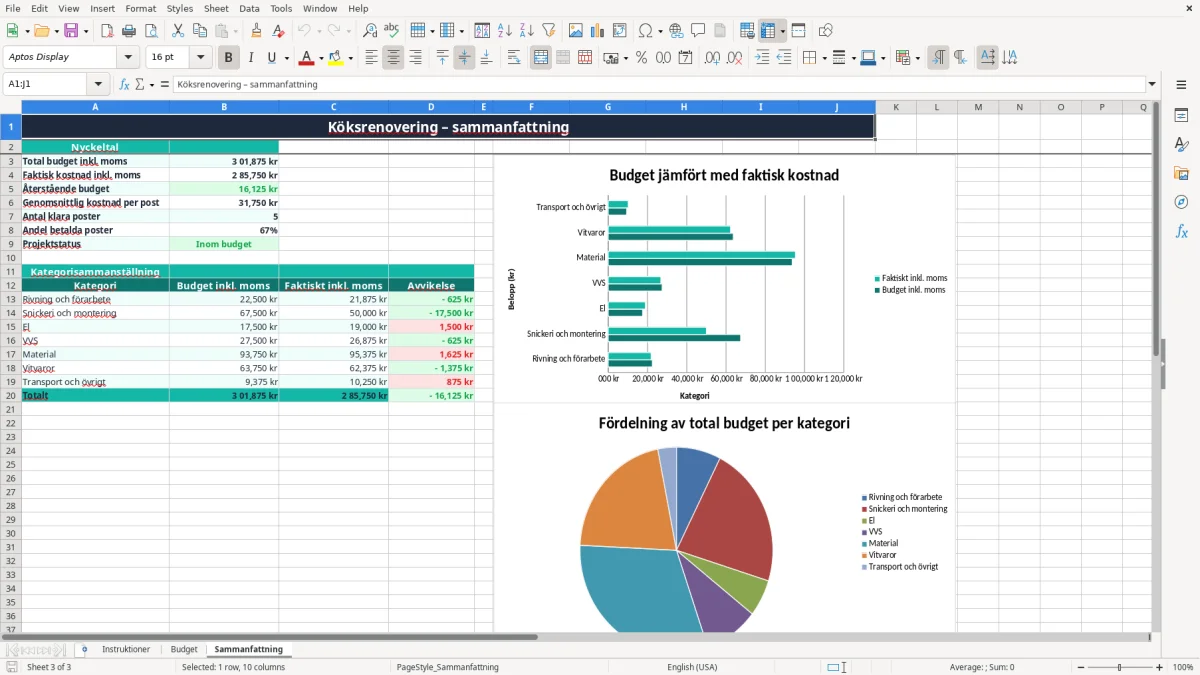Open the Conditional formatting dropdown arrow
This screenshot has height=675, width=1200.
pos(917,58)
